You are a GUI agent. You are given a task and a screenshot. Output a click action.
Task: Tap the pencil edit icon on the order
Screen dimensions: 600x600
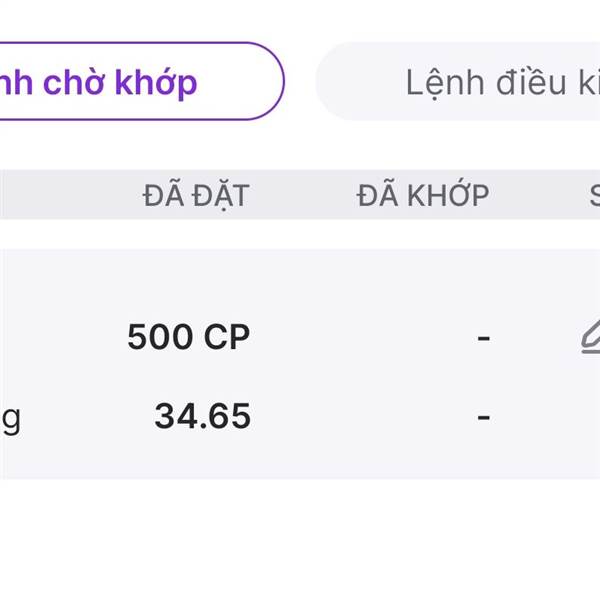pyautogui.click(x=588, y=338)
